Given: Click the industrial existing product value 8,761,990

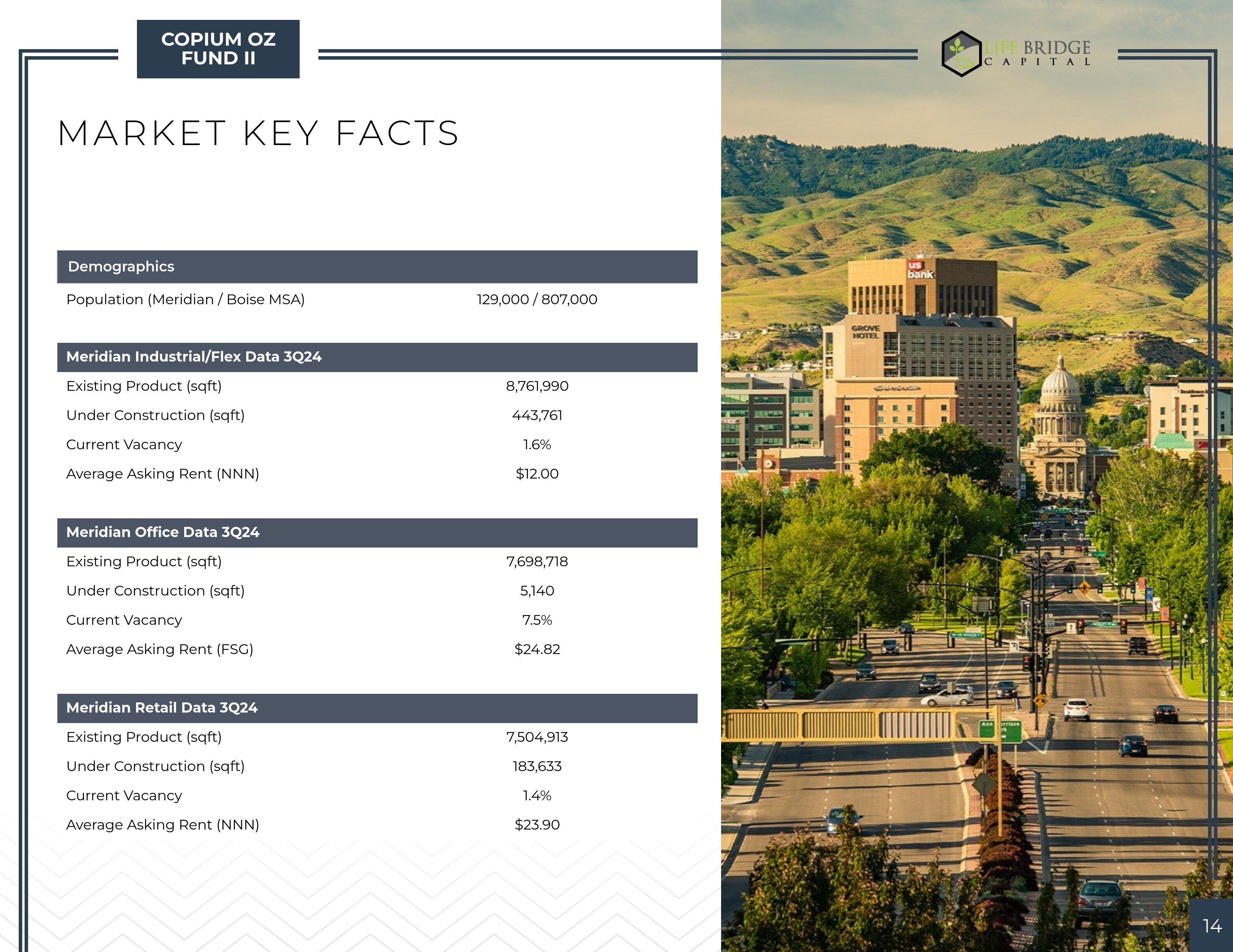Looking at the screenshot, I should 537,386.
